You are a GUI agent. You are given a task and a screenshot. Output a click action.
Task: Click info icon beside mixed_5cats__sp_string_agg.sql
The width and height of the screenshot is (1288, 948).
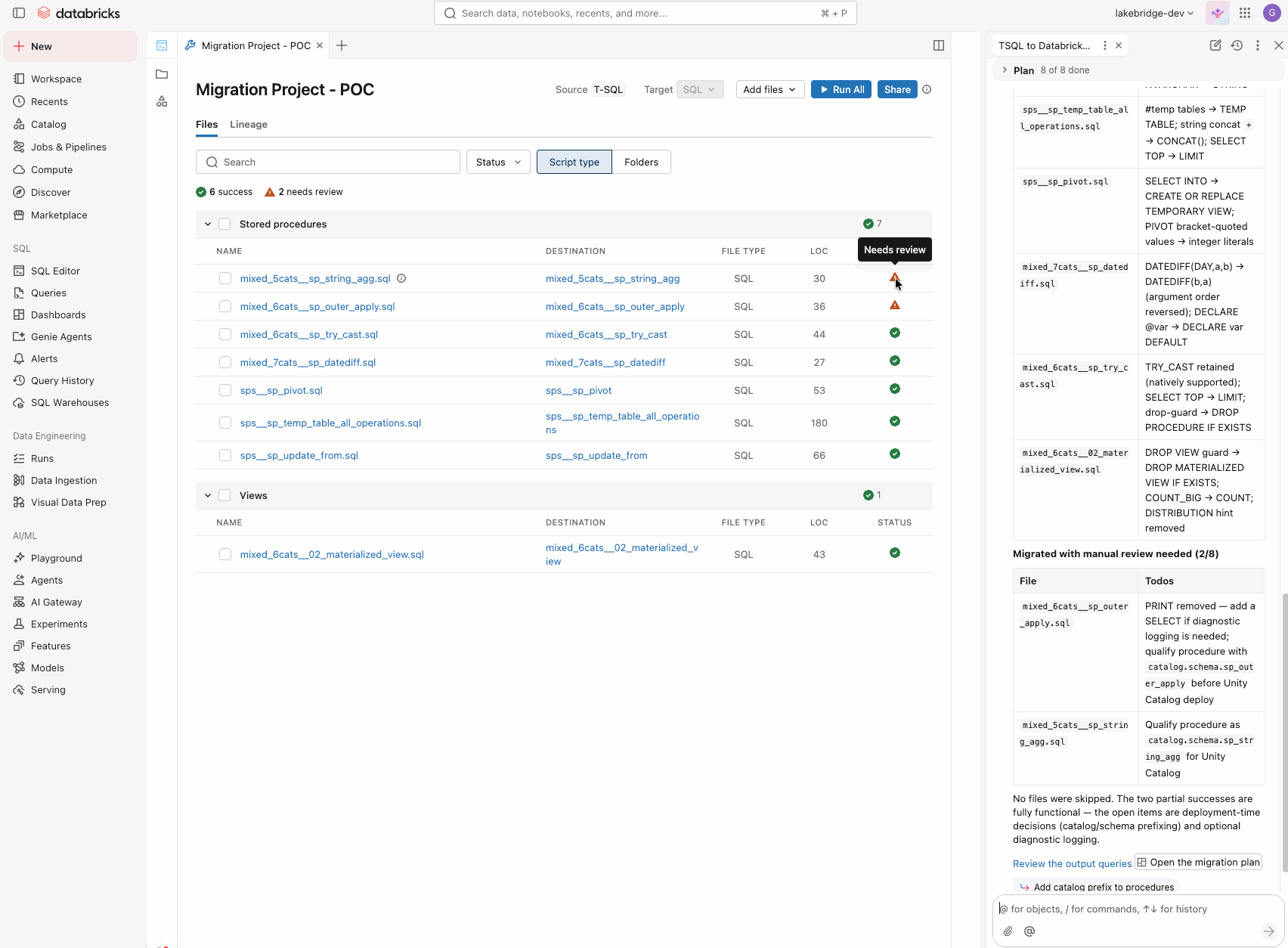coord(401,278)
